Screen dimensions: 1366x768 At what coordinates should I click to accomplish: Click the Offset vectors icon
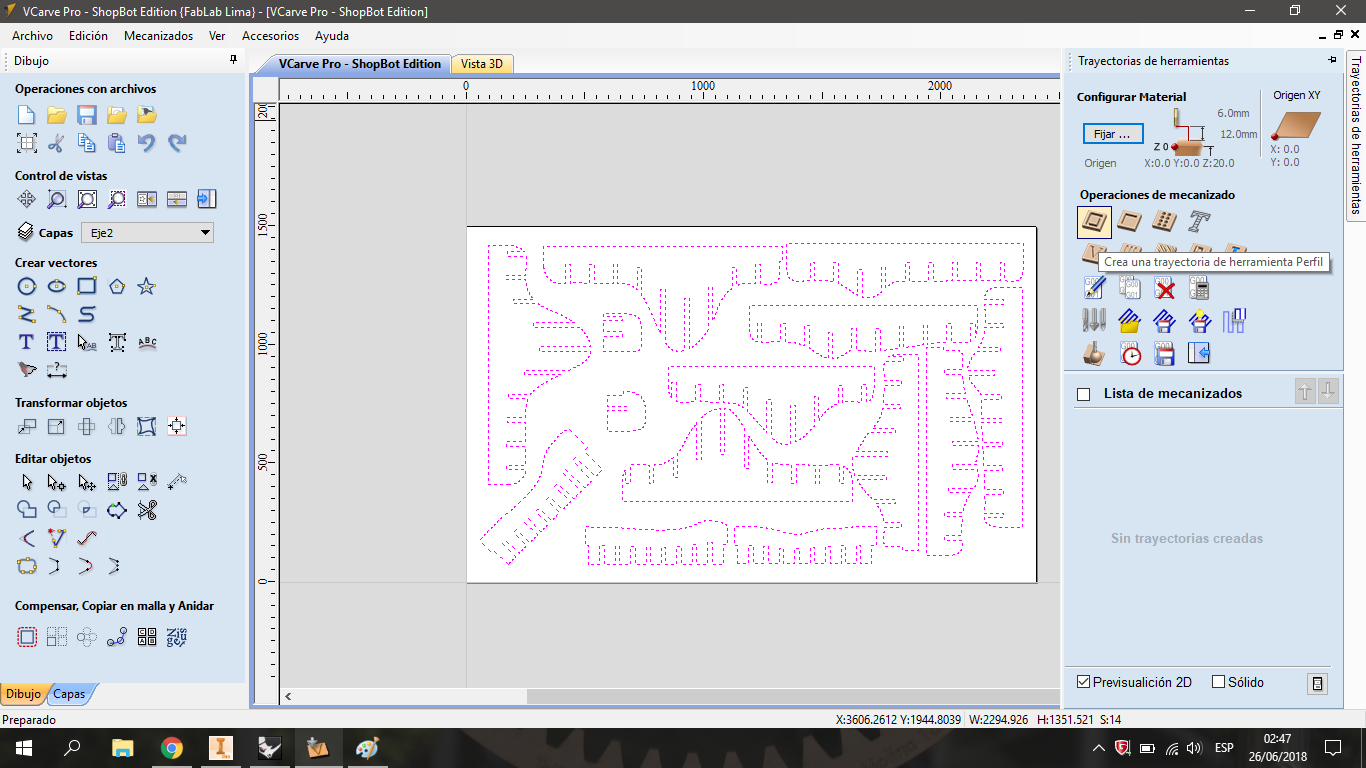(x=27, y=637)
